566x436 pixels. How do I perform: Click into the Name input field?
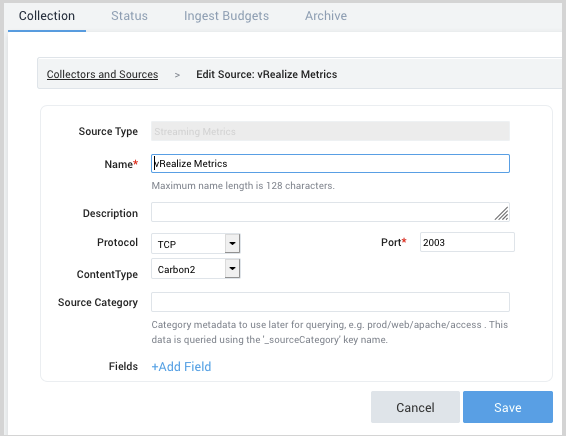click(x=330, y=164)
